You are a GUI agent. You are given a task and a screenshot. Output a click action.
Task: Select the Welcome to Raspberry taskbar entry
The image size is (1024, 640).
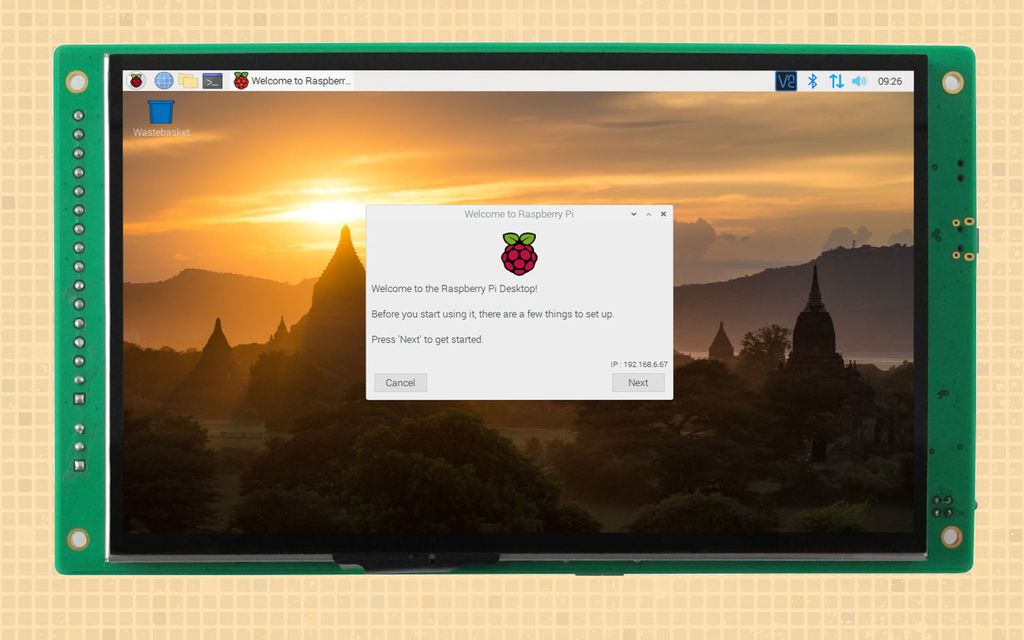tap(295, 80)
